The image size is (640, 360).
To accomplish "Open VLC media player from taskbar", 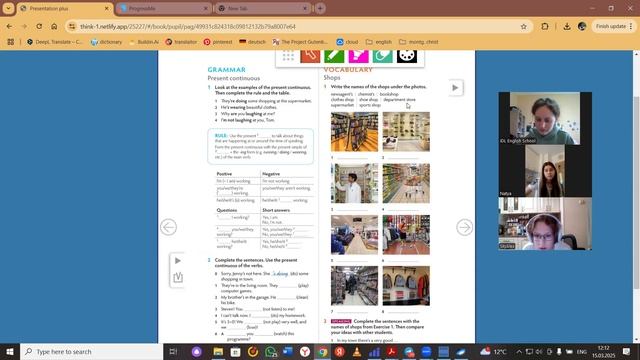I will pos(357,351).
